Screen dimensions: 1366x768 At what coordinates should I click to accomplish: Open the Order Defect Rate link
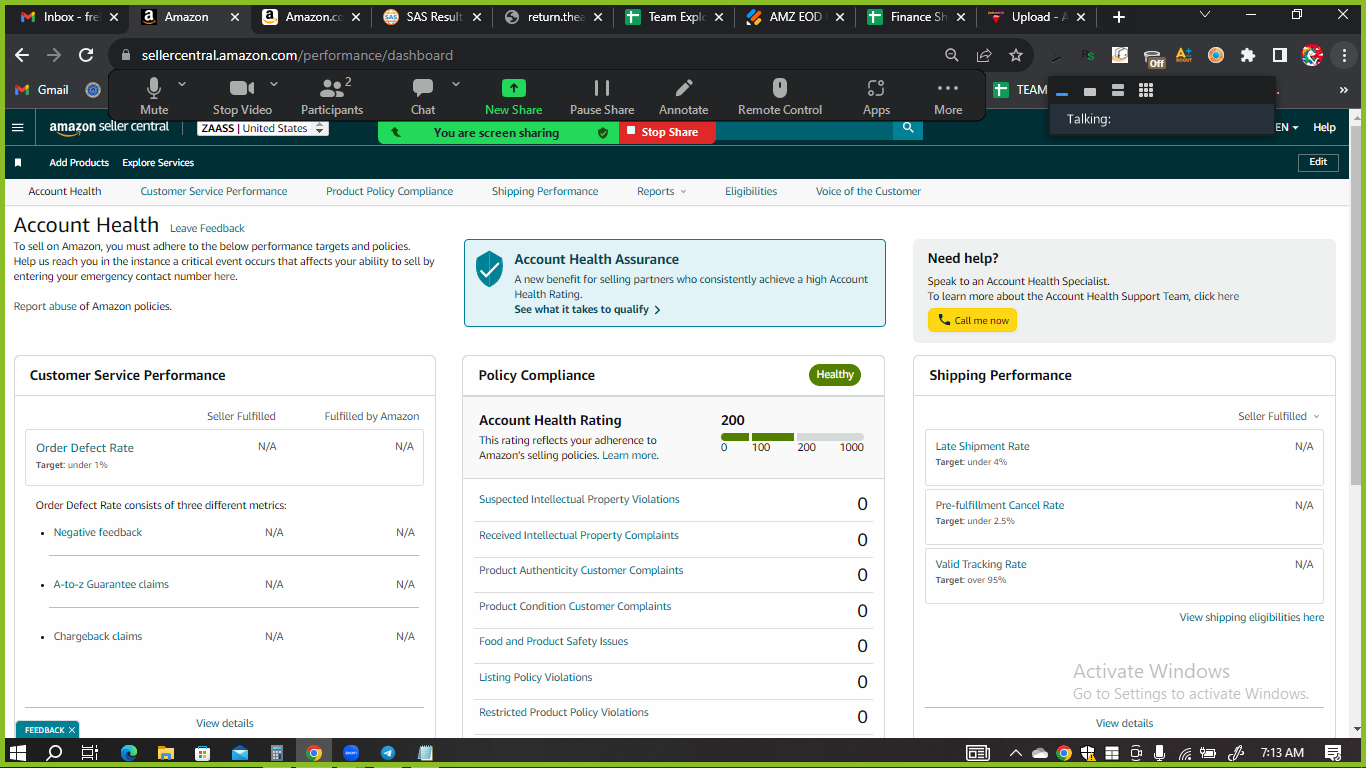point(85,448)
